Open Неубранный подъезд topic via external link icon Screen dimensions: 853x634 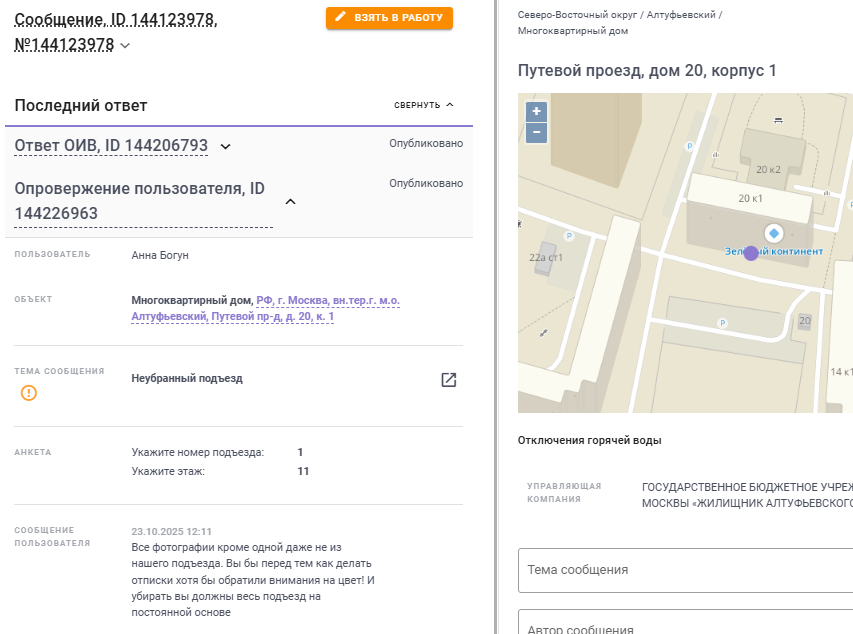pos(449,380)
